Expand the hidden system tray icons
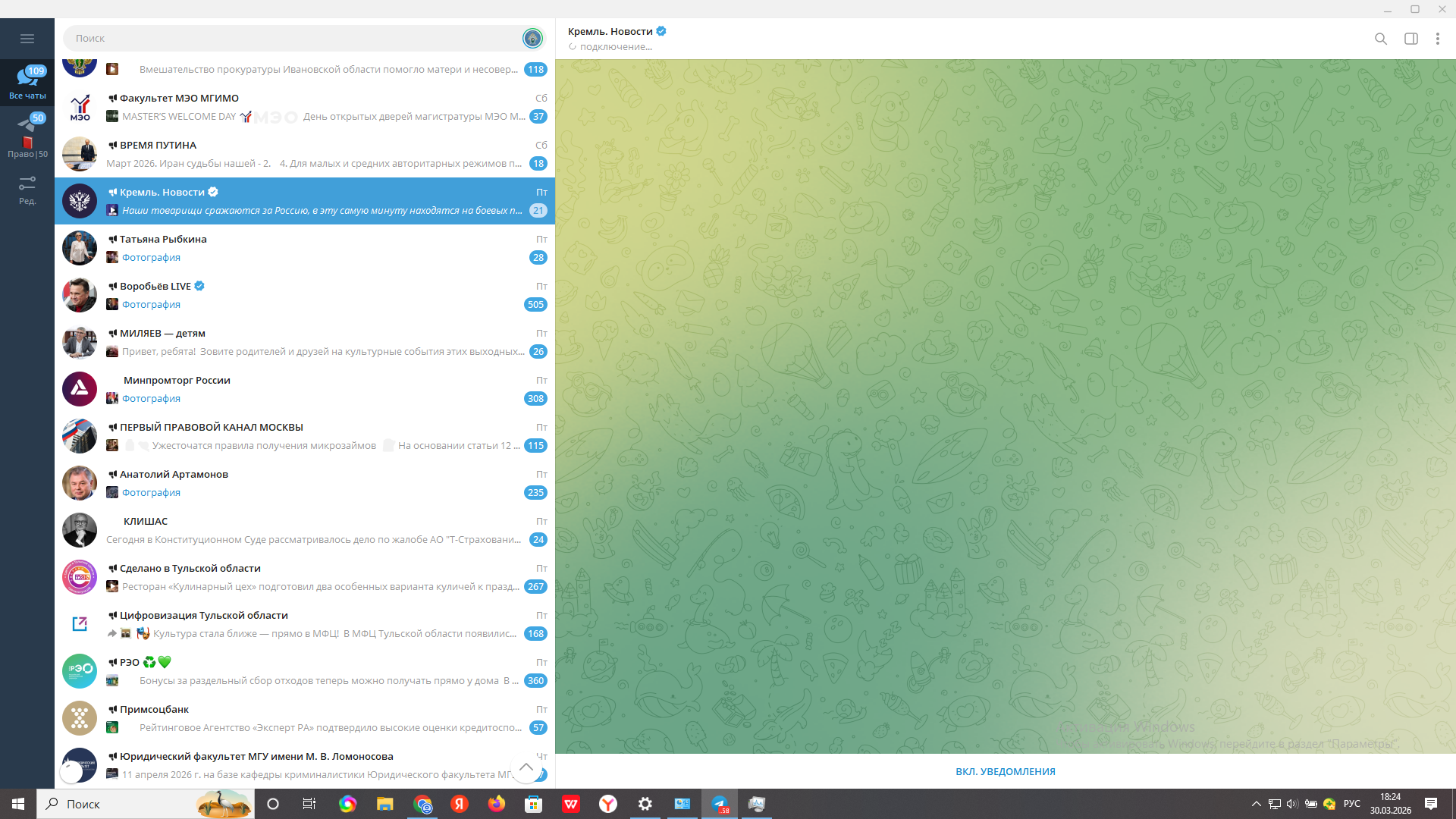 (x=1256, y=804)
